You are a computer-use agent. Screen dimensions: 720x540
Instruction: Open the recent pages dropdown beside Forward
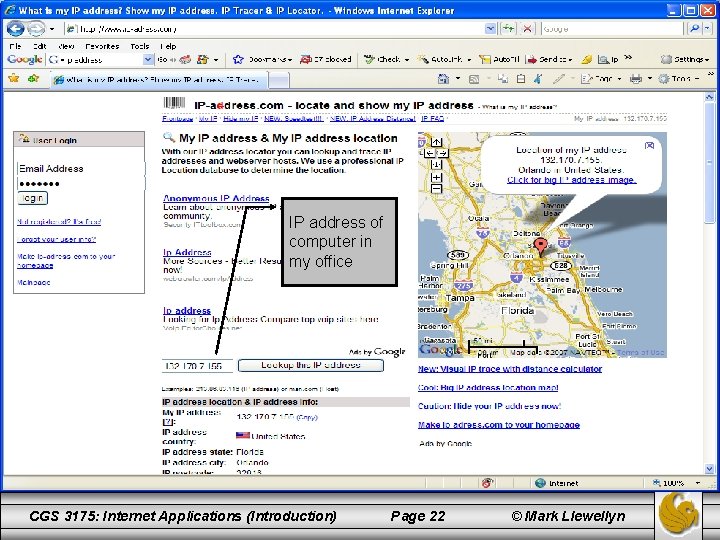[52, 29]
